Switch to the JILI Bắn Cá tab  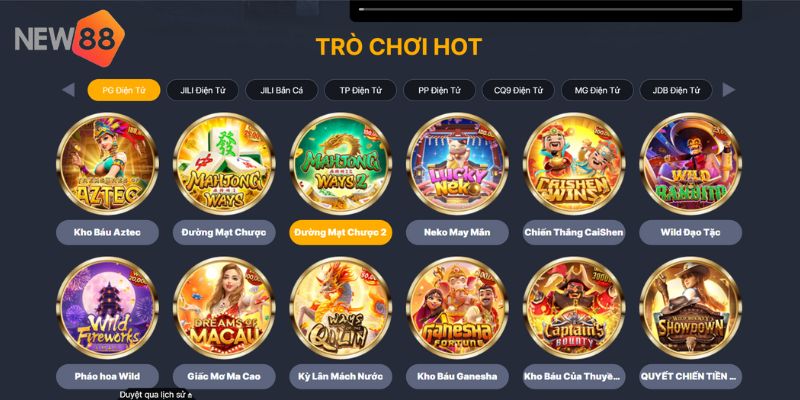(x=282, y=90)
